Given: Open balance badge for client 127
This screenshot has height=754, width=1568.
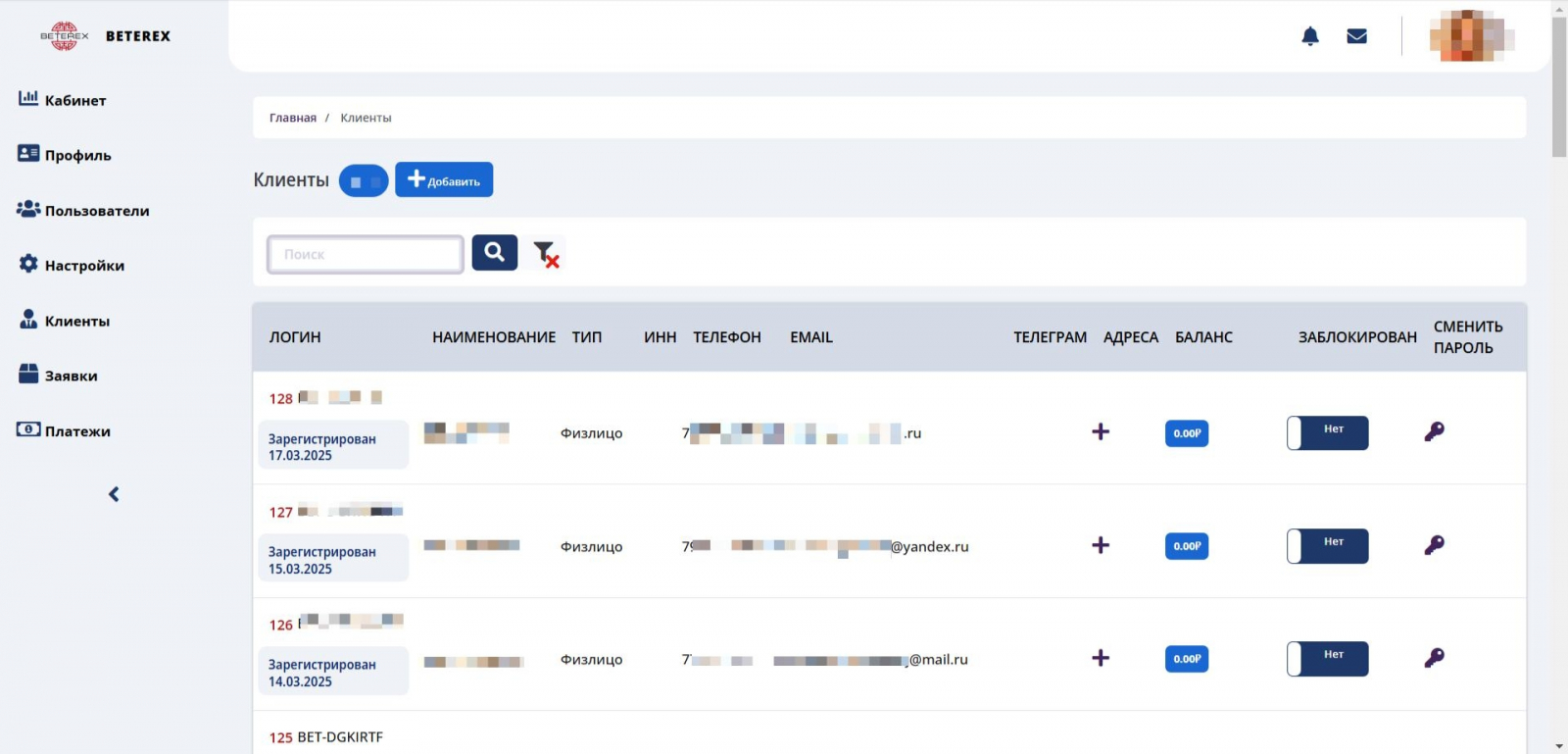Looking at the screenshot, I should click(1187, 546).
